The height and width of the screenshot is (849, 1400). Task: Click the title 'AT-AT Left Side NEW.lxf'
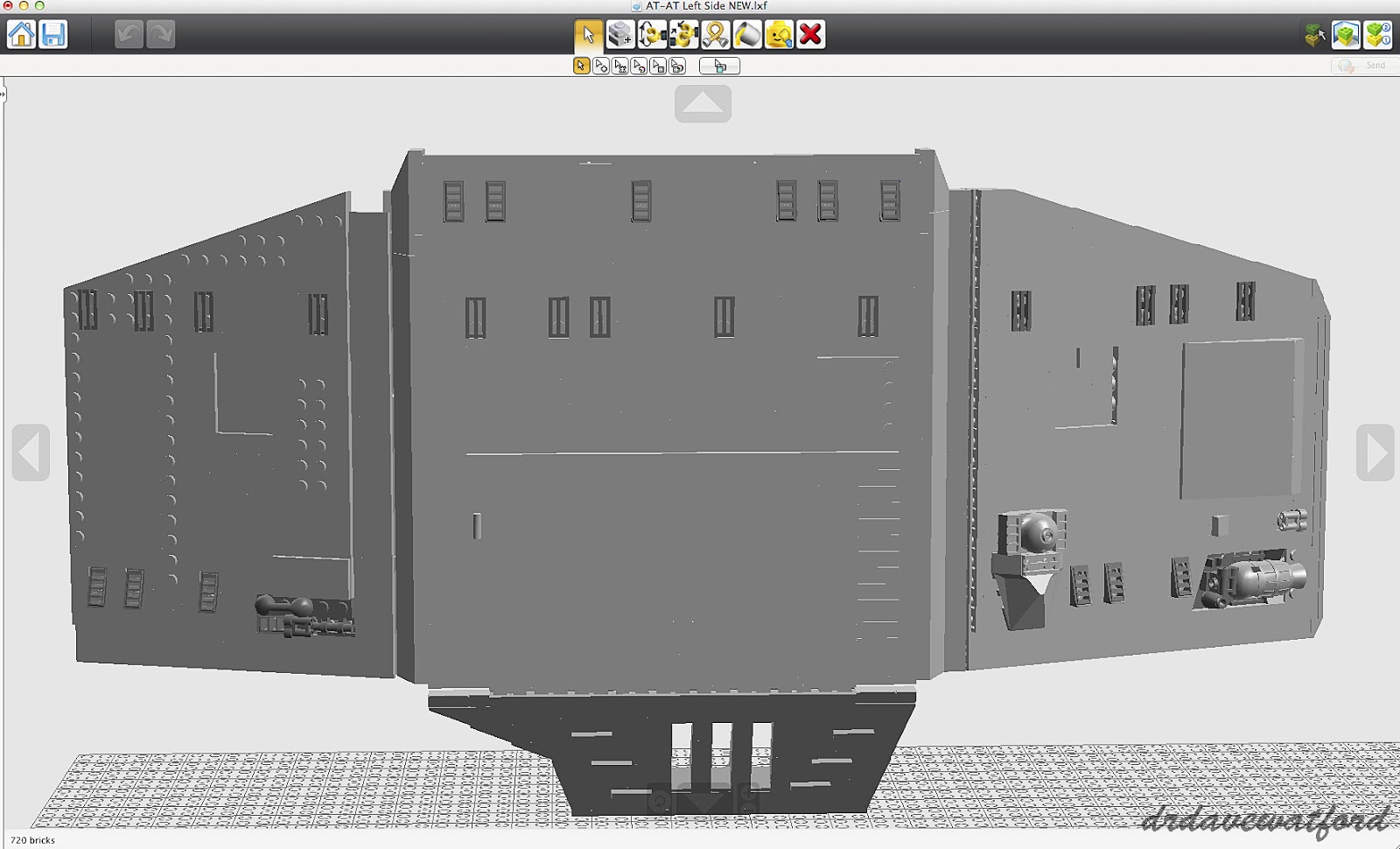click(x=706, y=6)
